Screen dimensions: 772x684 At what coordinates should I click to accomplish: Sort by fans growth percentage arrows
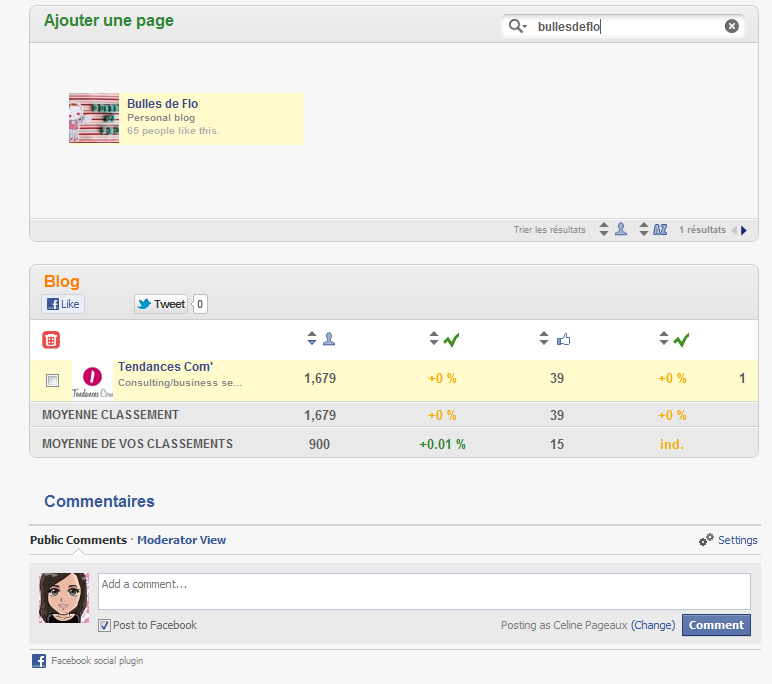tap(433, 338)
